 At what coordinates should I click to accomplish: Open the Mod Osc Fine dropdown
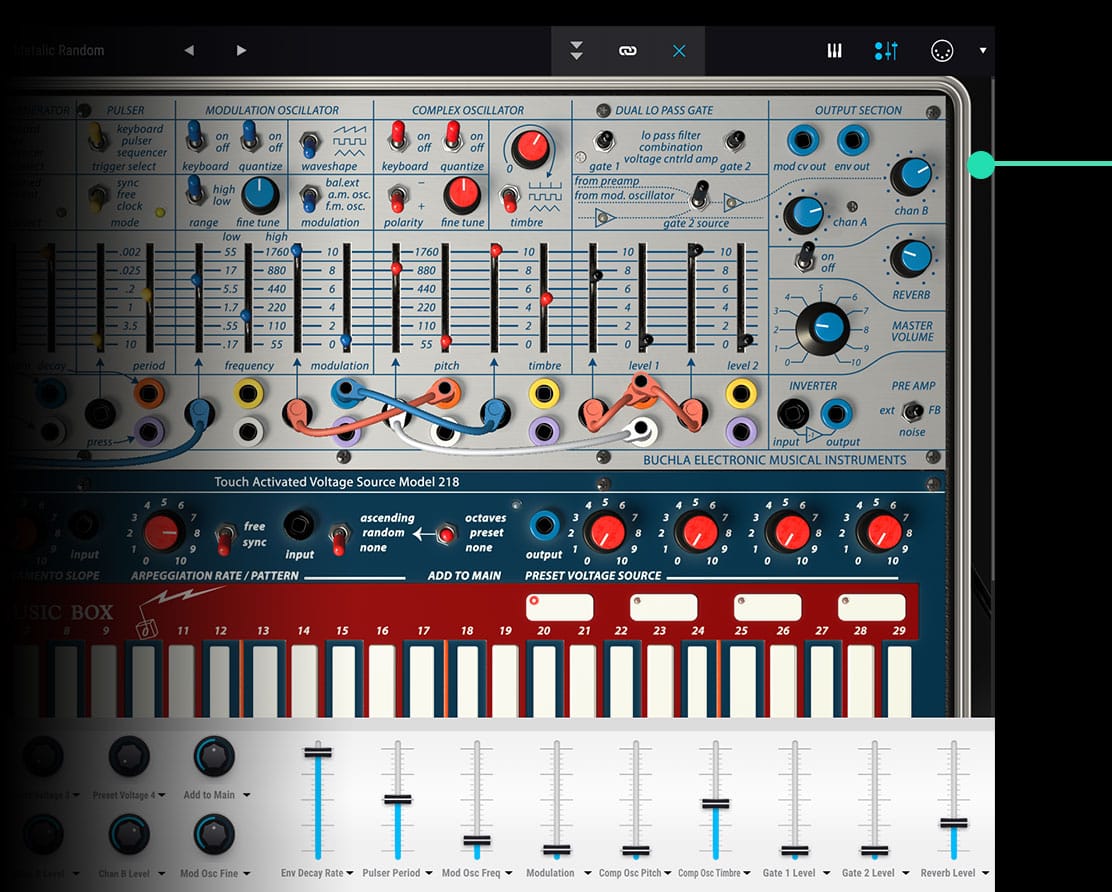[247, 874]
